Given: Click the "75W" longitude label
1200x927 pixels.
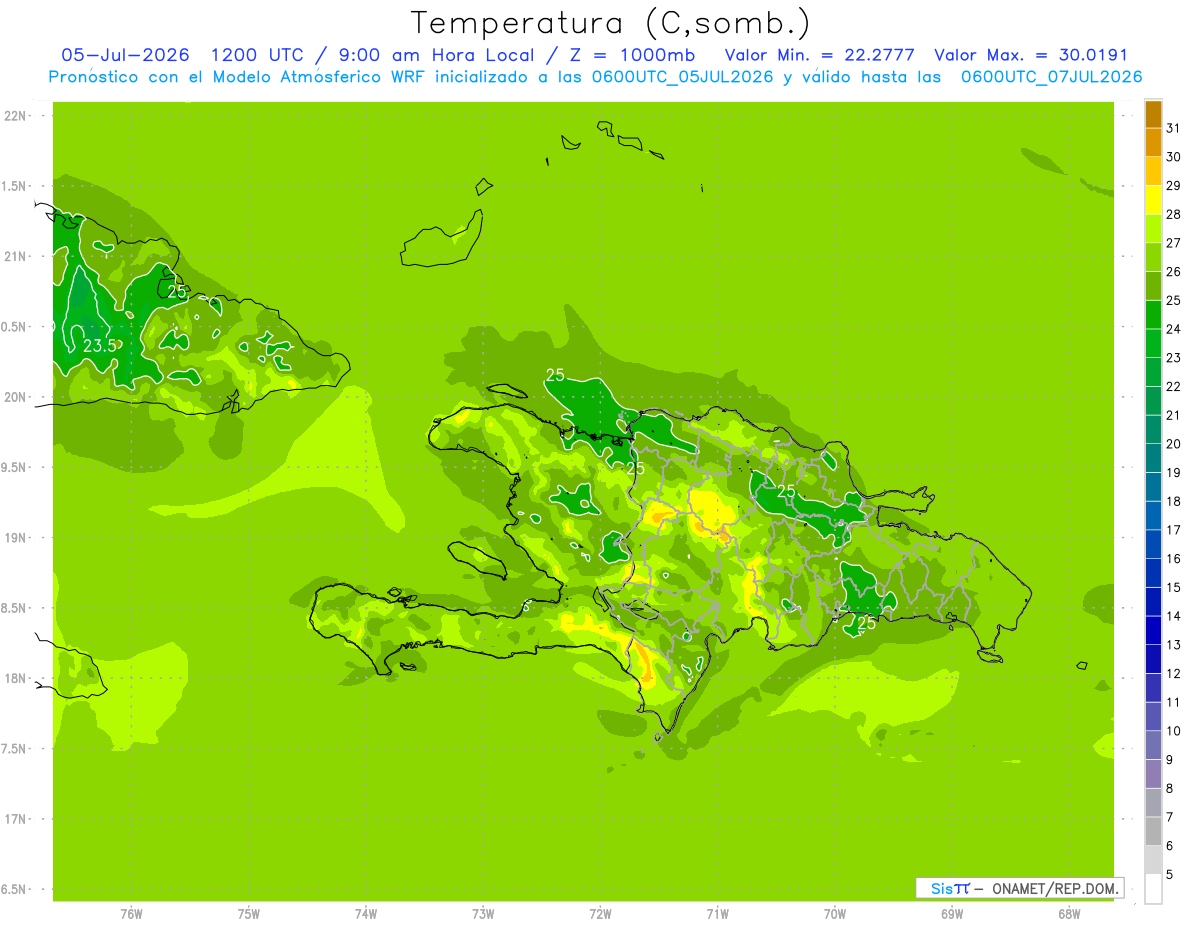Looking at the screenshot, I should [248, 914].
